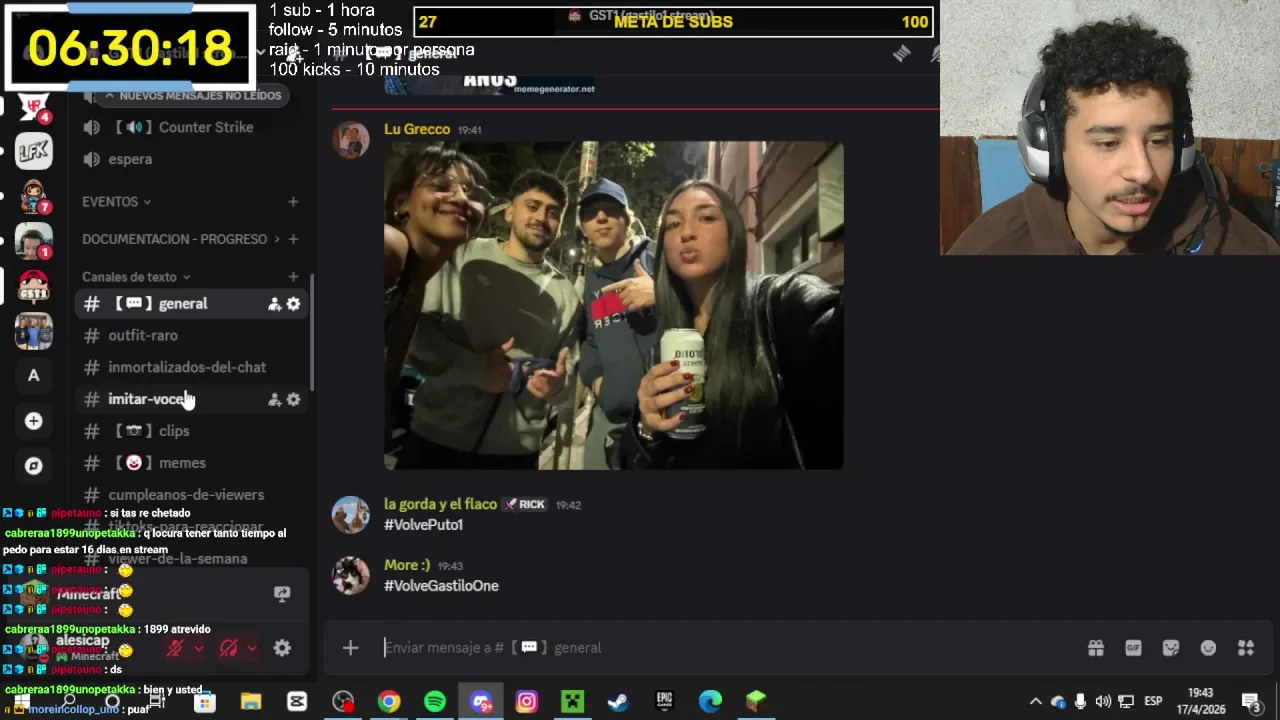This screenshot has width=1280, height=720.
Task: Open OBS Studio from the taskbar
Action: pos(343,702)
